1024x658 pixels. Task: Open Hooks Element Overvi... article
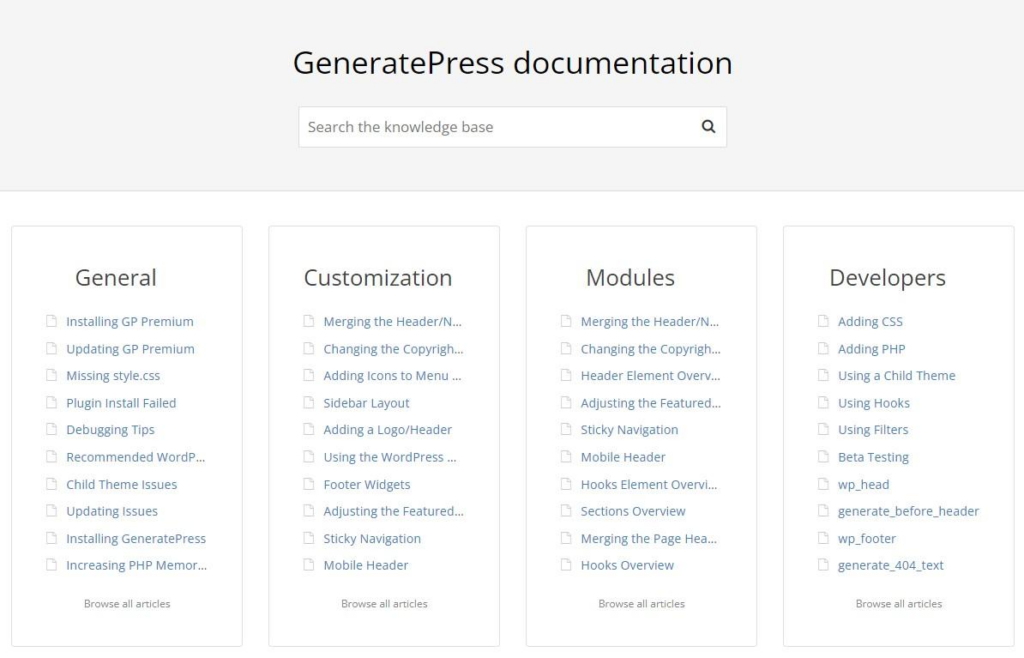pyautogui.click(x=648, y=484)
